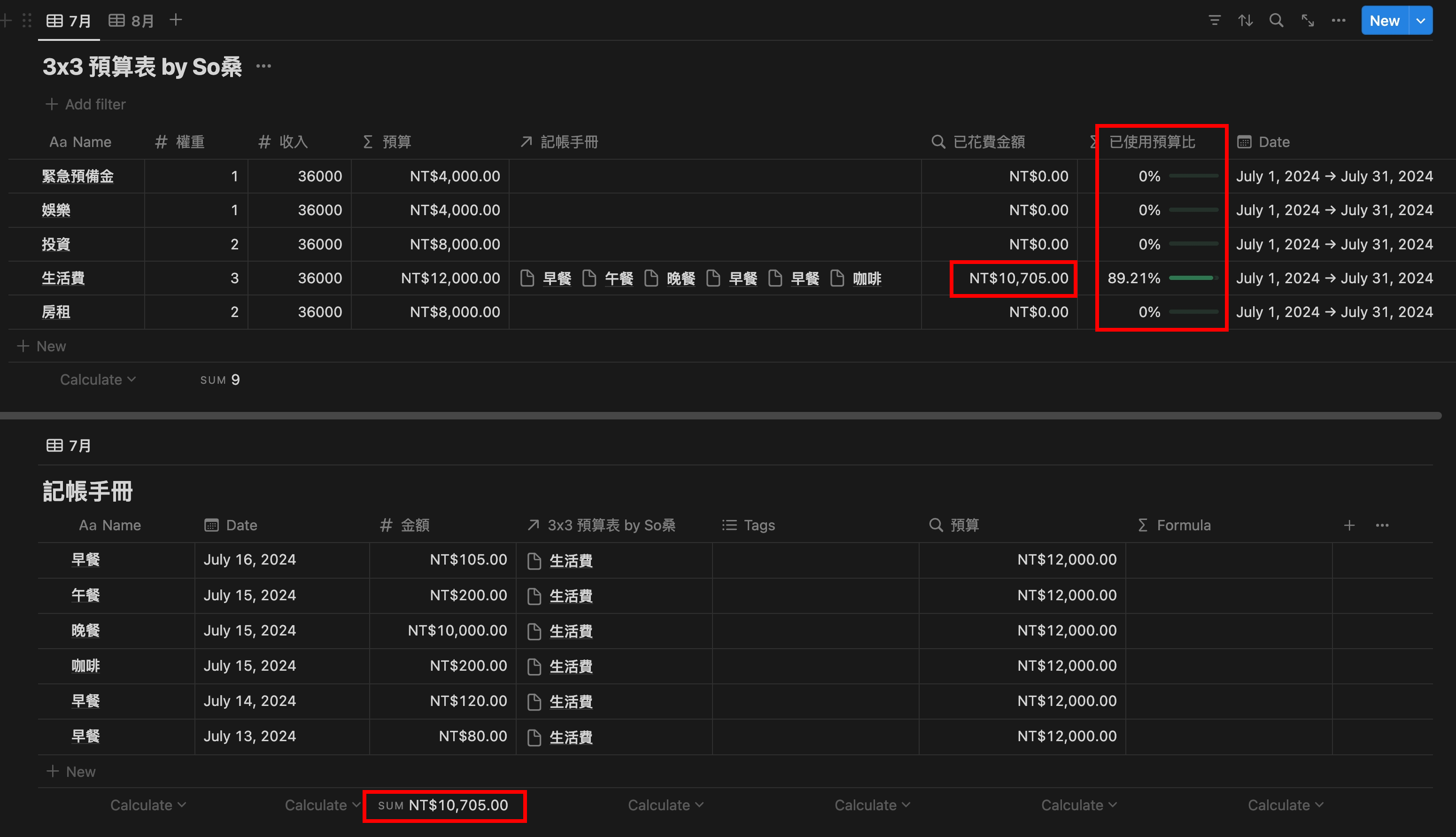The width and height of the screenshot is (1456, 837).
Task: Open Calculate dropdown under 3x3 預算表 relation column
Action: [x=666, y=805]
